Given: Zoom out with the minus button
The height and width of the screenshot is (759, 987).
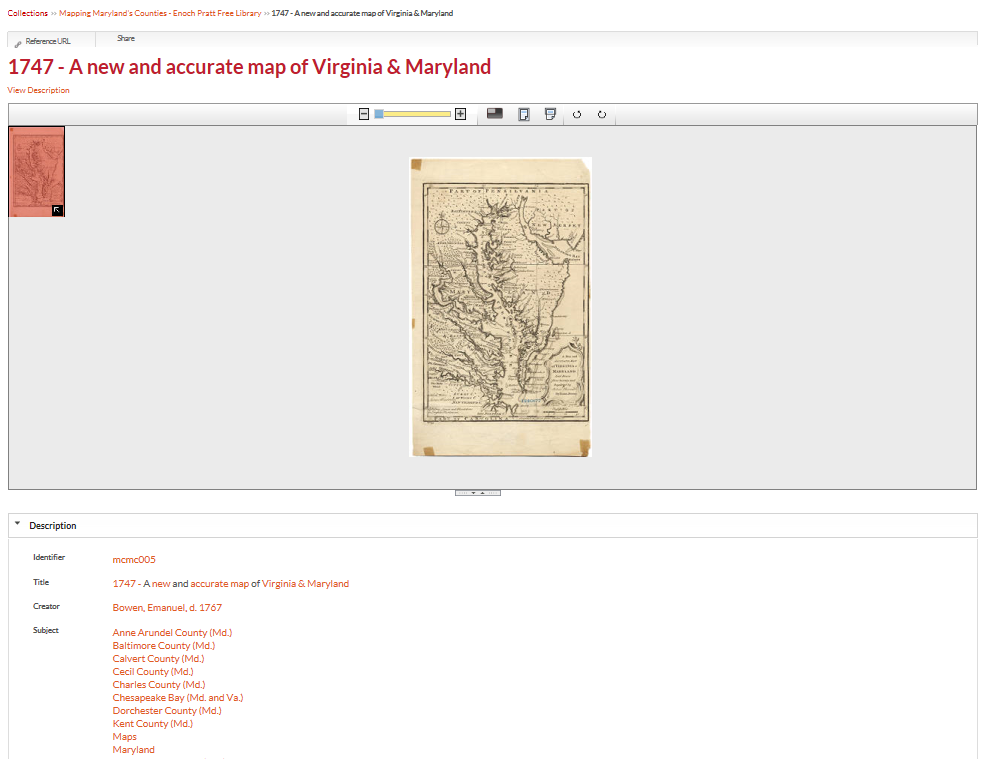Looking at the screenshot, I should pyautogui.click(x=364, y=114).
